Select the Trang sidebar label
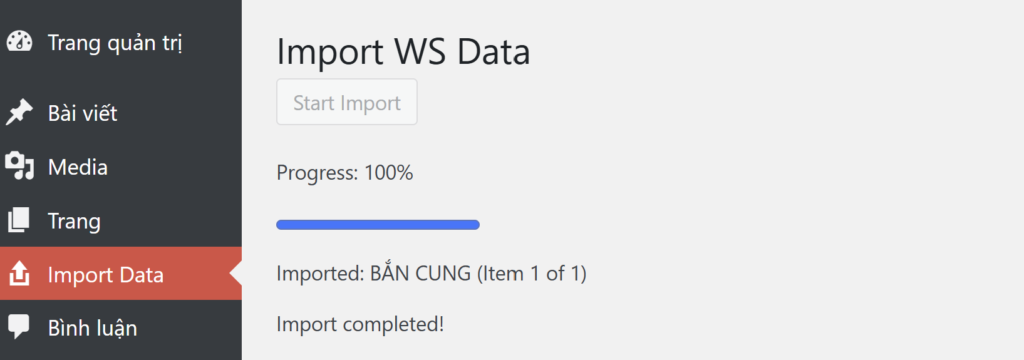This screenshot has width=1024, height=360. (74, 221)
